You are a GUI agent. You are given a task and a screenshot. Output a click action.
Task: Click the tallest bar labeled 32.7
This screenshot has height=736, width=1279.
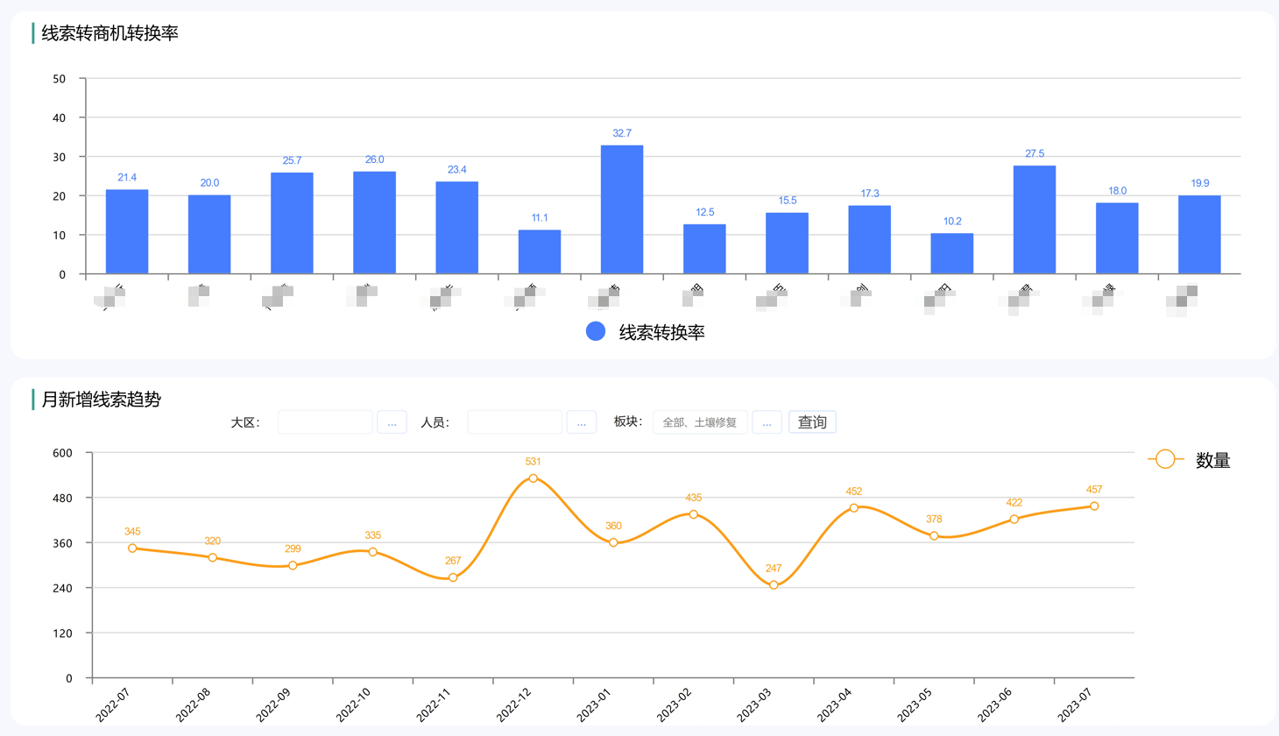622,210
